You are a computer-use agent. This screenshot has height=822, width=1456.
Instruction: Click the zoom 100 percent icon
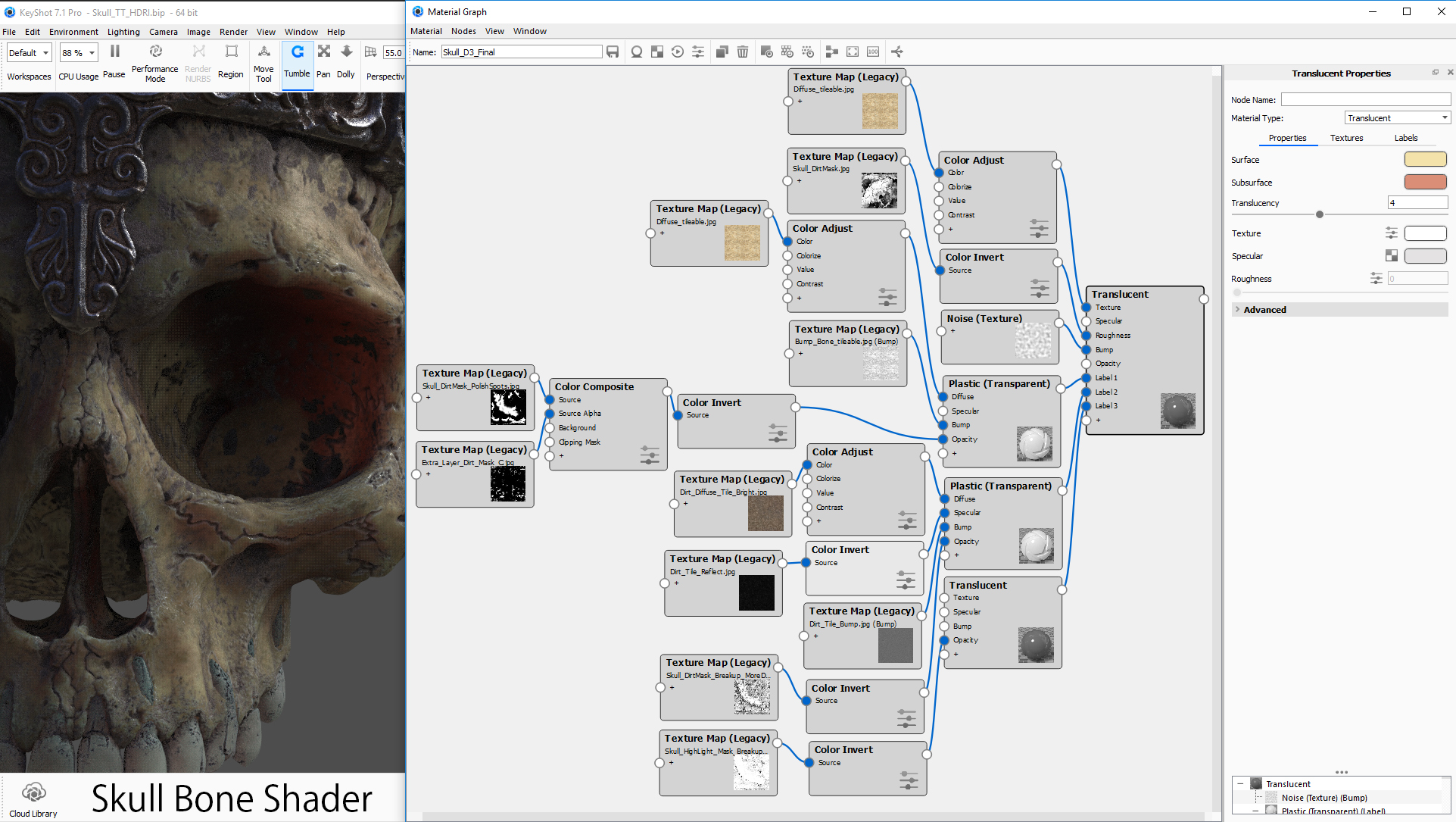click(873, 52)
